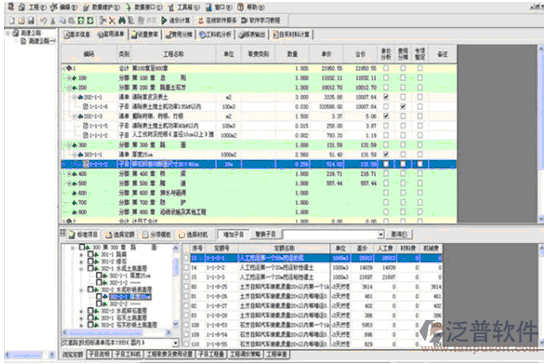Tick tree checkbox for 301-1 路槽
Viewport: 549px width, 364px height.
[90, 254]
